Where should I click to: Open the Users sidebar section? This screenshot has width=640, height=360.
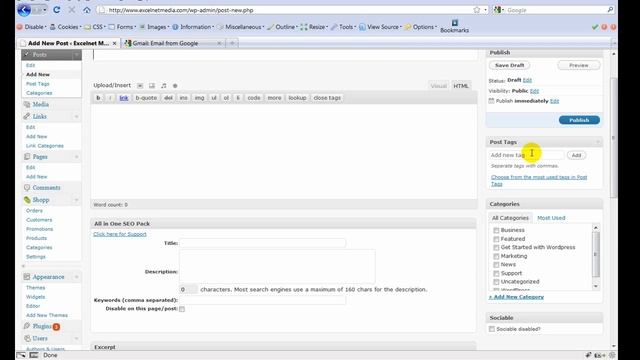coord(40,338)
